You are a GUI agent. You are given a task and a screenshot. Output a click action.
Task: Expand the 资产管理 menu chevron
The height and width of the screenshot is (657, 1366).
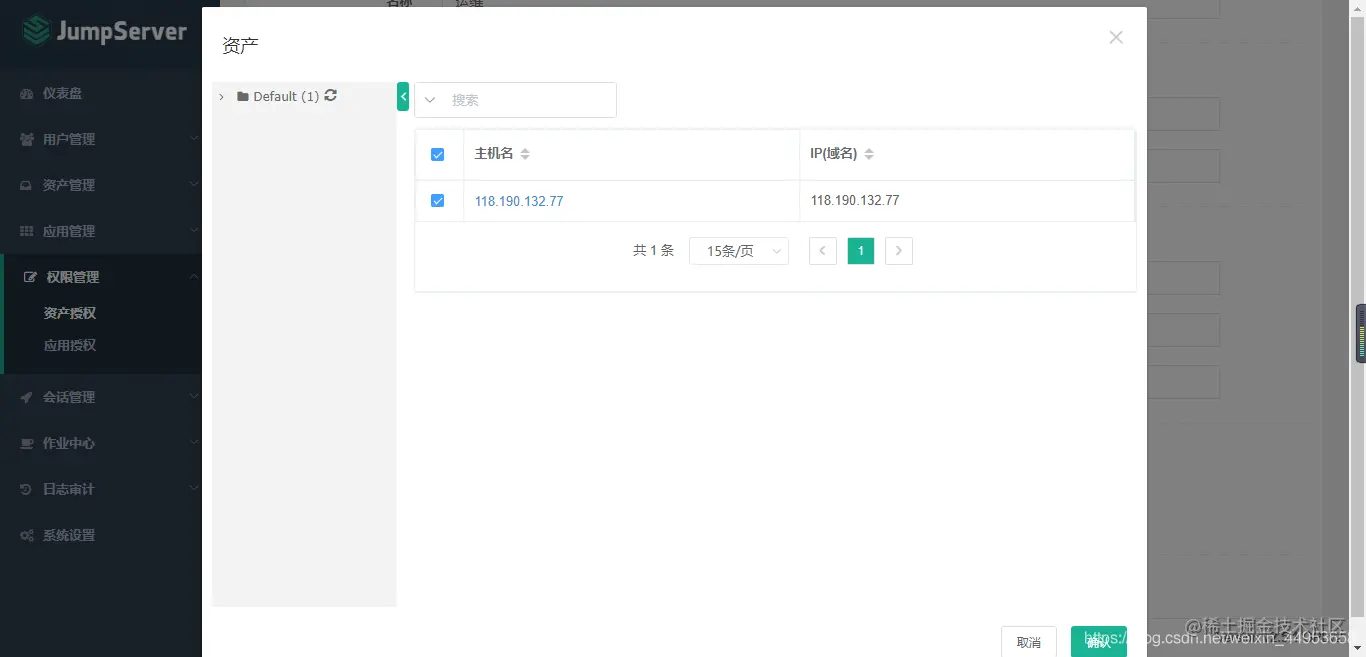click(194, 185)
